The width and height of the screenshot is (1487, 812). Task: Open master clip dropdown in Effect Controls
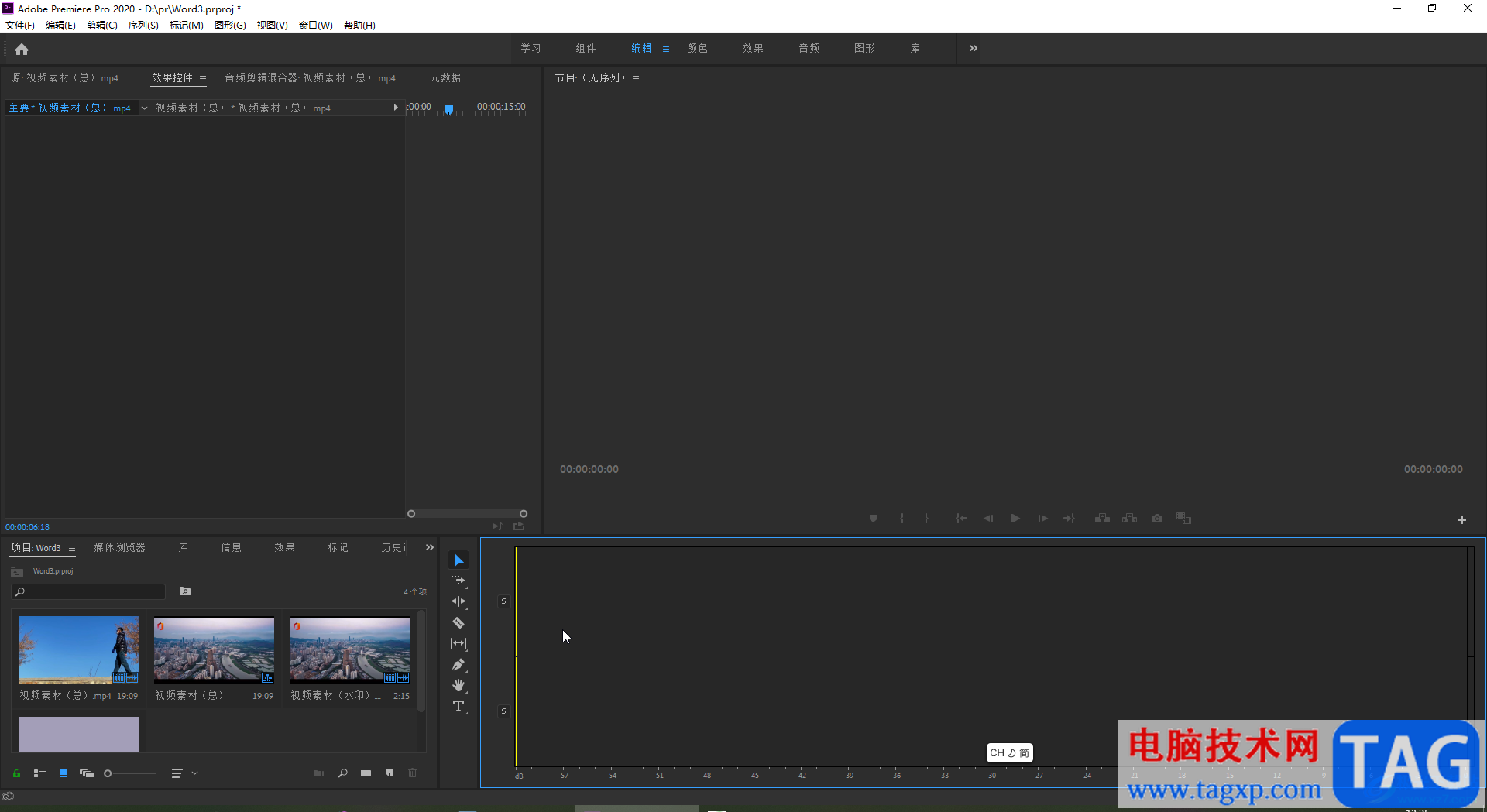[144, 108]
